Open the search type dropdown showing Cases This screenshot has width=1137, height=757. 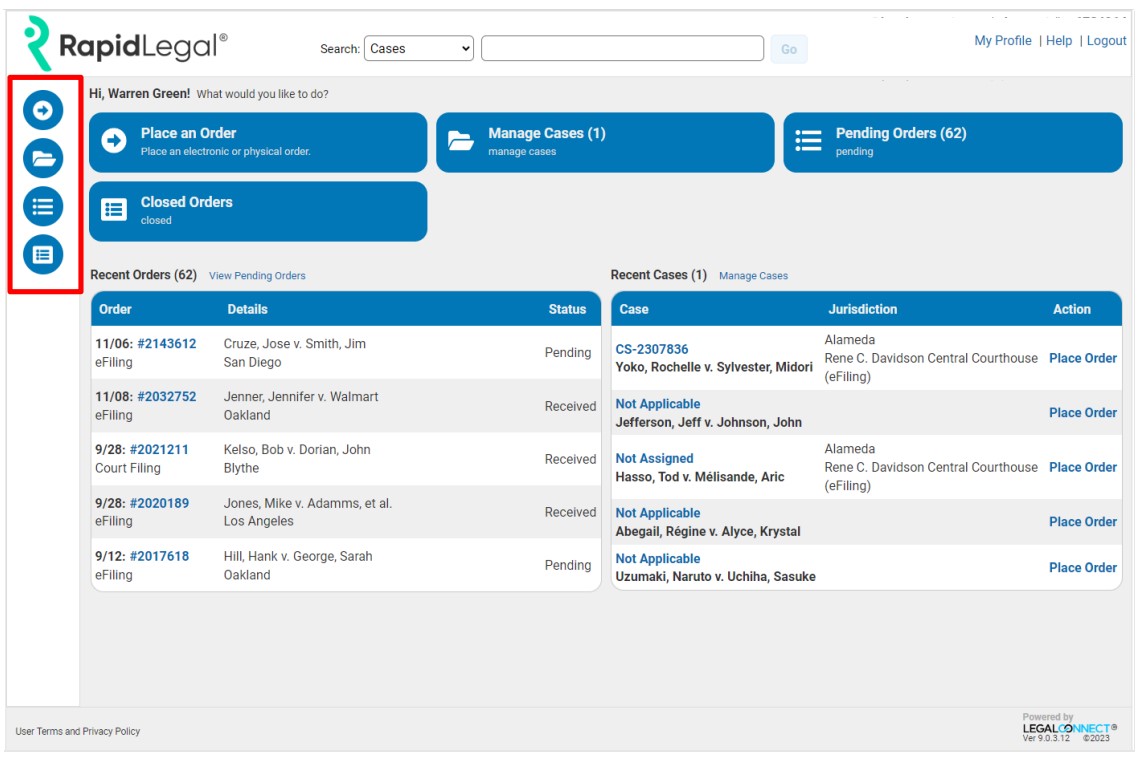coord(419,49)
